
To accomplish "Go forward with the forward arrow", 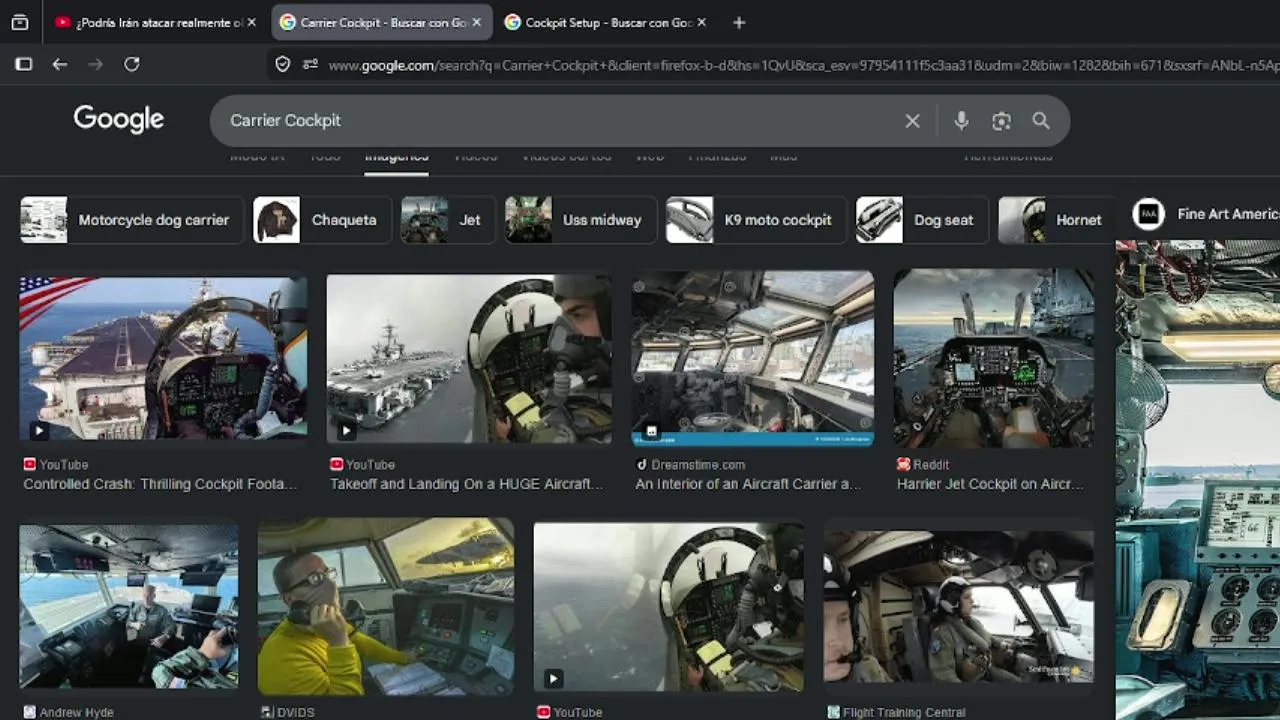I will tap(96, 64).
